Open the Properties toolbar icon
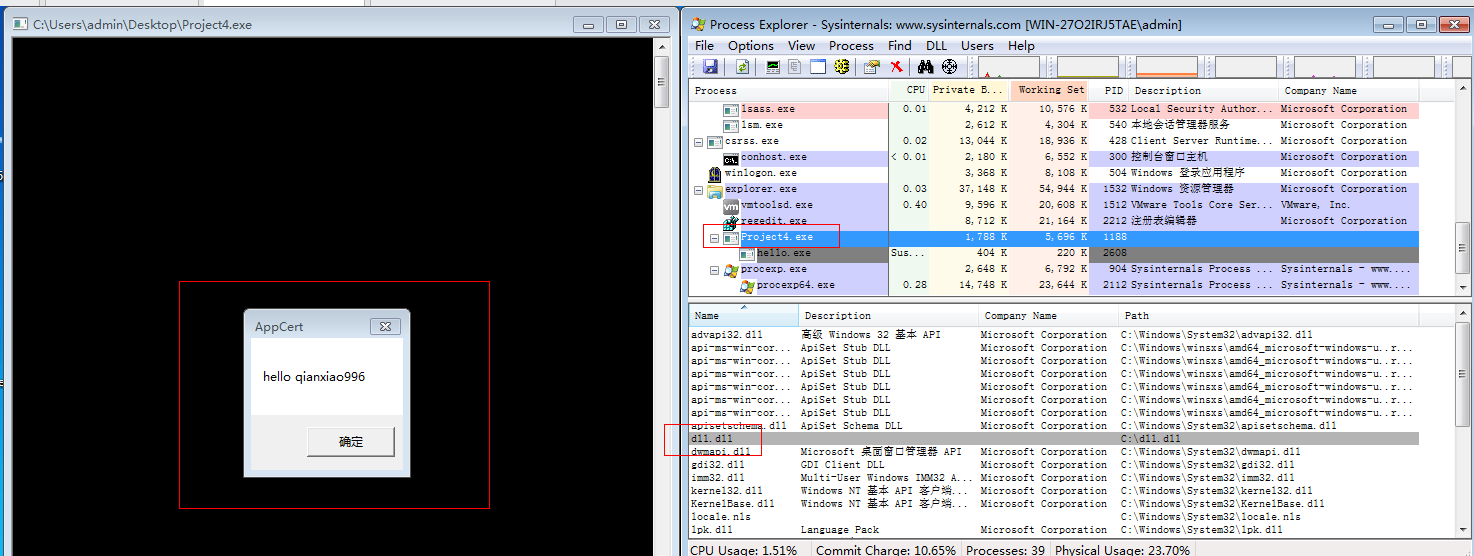The height and width of the screenshot is (556, 1474). coord(872,67)
